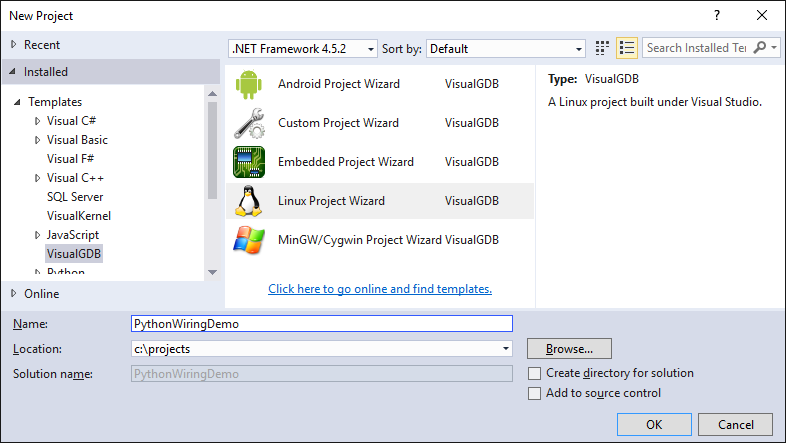Viewport: 786px width, 443px height.
Task: Click the Android Project Wizard icon
Action: pyautogui.click(x=248, y=84)
